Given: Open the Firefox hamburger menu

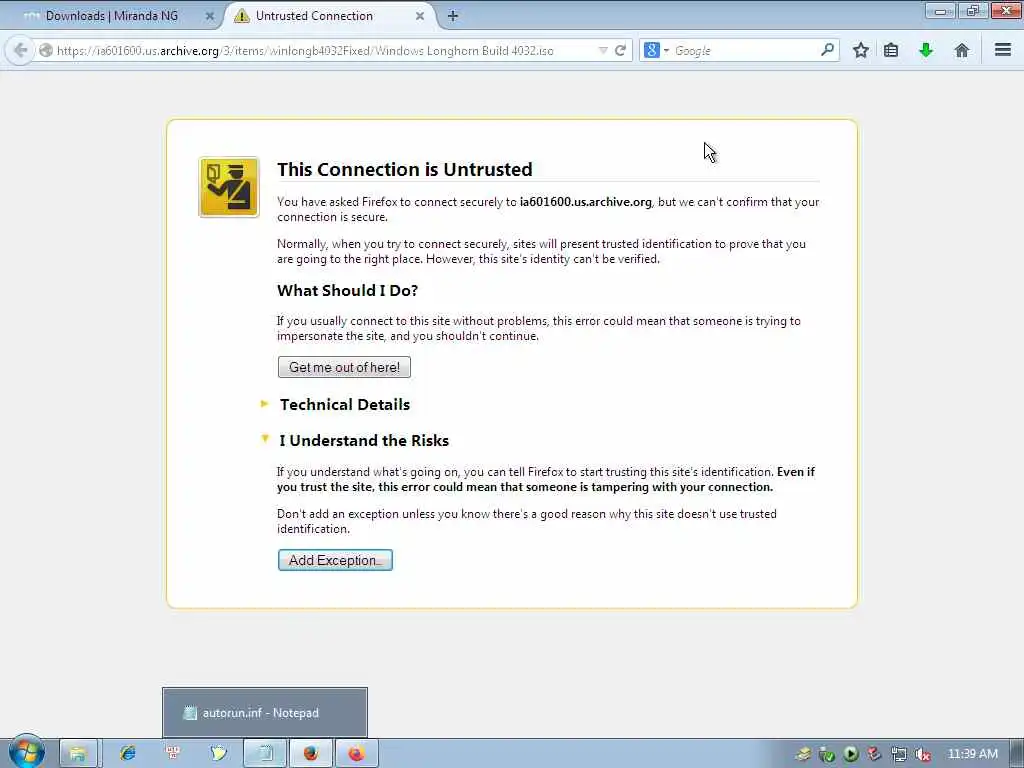Looking at the screenshot, I should click(1002, 50).
